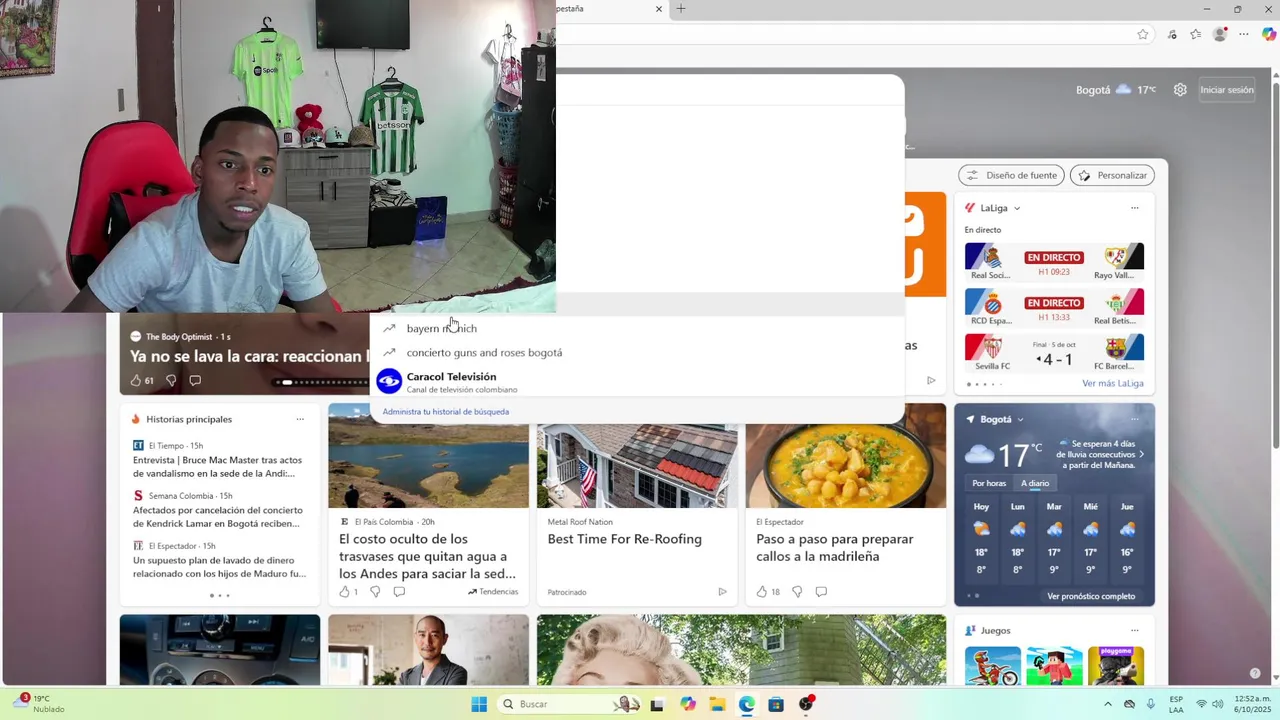This screenshot has width=1280, height=720.
Task: Open Sevilla FC 4-1 FC Barcelona result
Action: (1054, 352)
